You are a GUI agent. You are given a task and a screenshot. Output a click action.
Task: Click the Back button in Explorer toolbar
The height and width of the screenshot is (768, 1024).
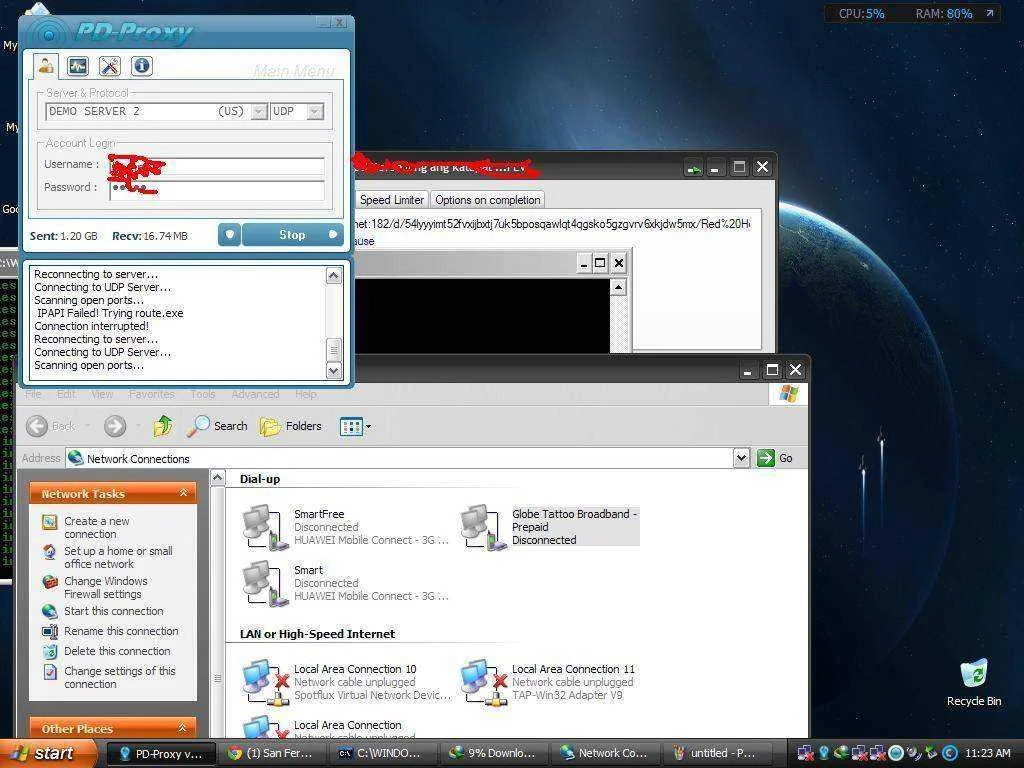pos(51,426)
